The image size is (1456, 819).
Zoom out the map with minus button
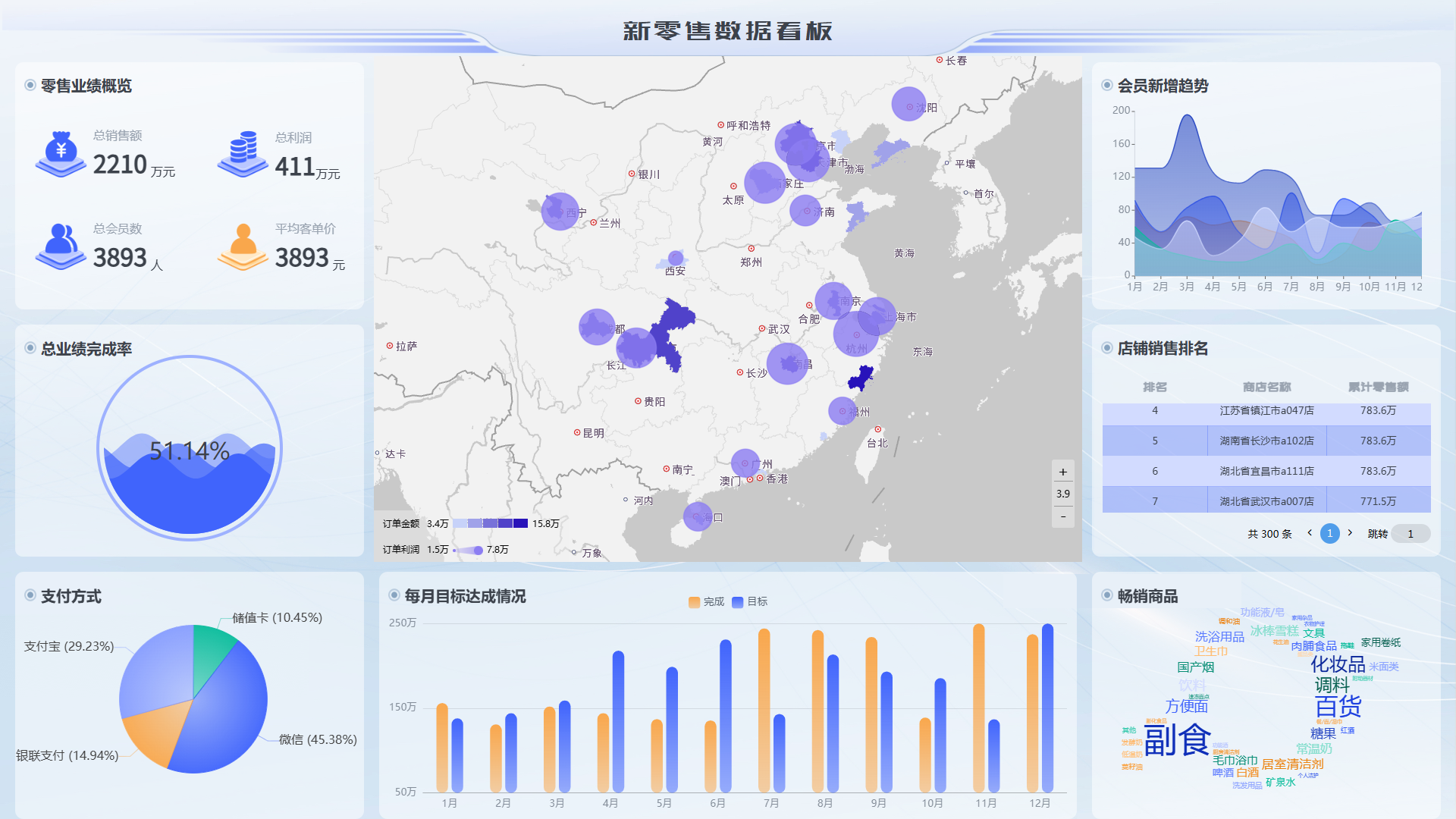pos(1062,516)
